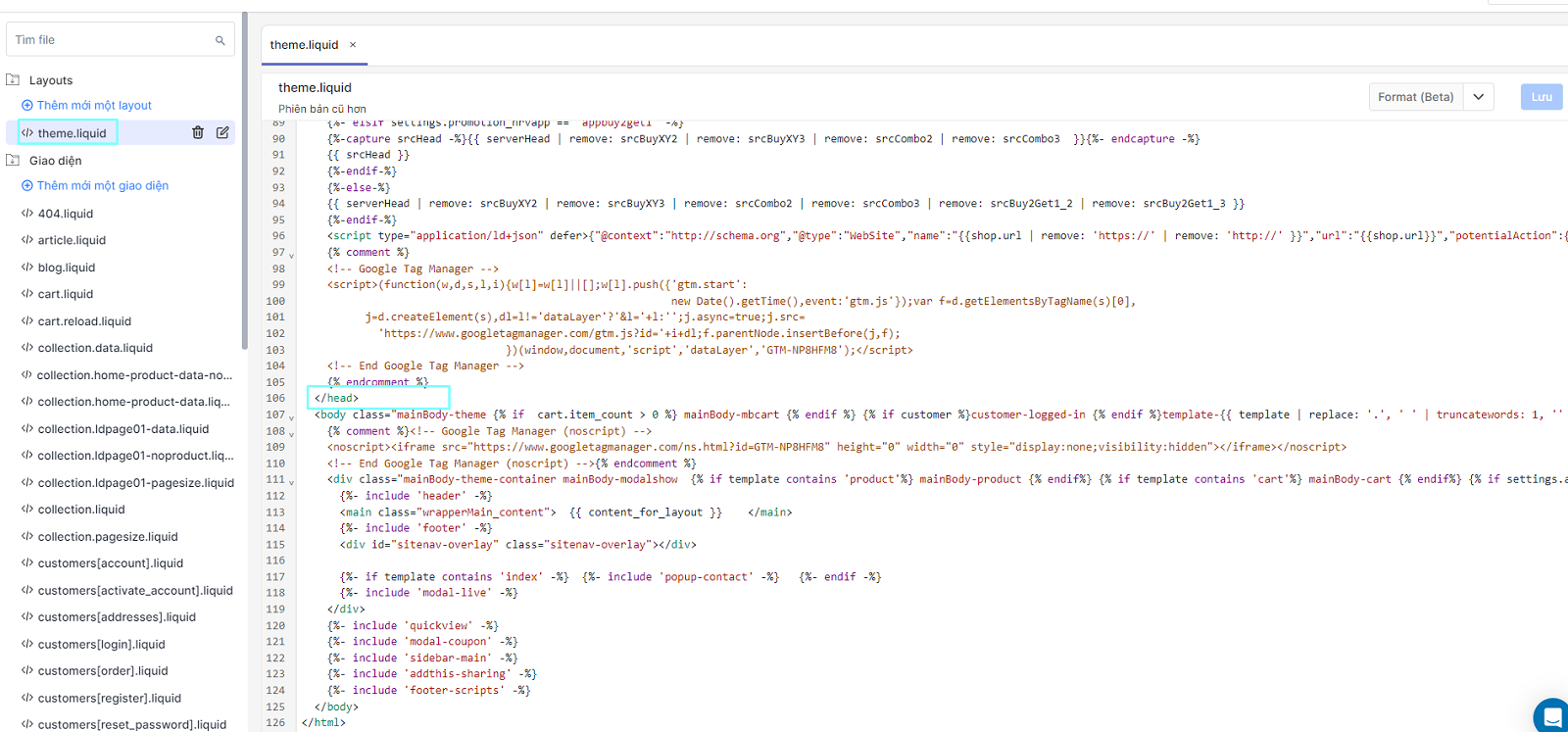Collapse the code fold at line 107
This screenshot has width=1568, height=732.
(x=291, y=416)
